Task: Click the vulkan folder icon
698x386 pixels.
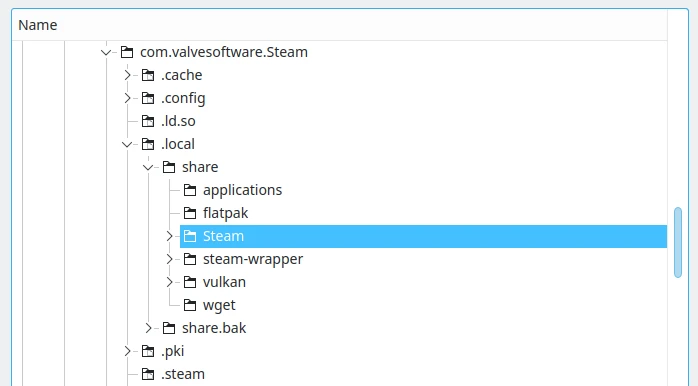Action: (190, 282)
